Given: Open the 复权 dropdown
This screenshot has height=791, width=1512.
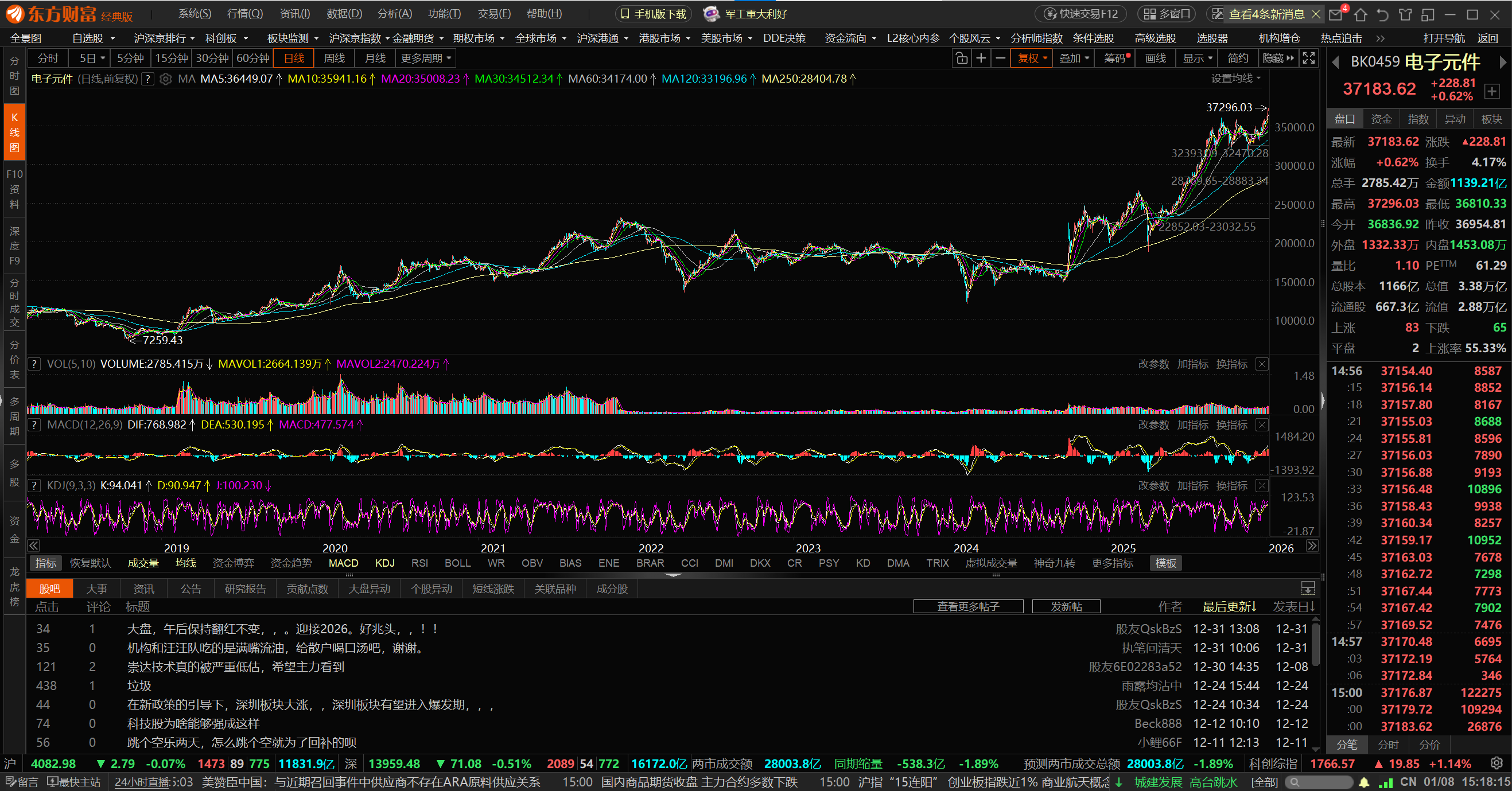Looking at the screenshot, I should 1031,58.
